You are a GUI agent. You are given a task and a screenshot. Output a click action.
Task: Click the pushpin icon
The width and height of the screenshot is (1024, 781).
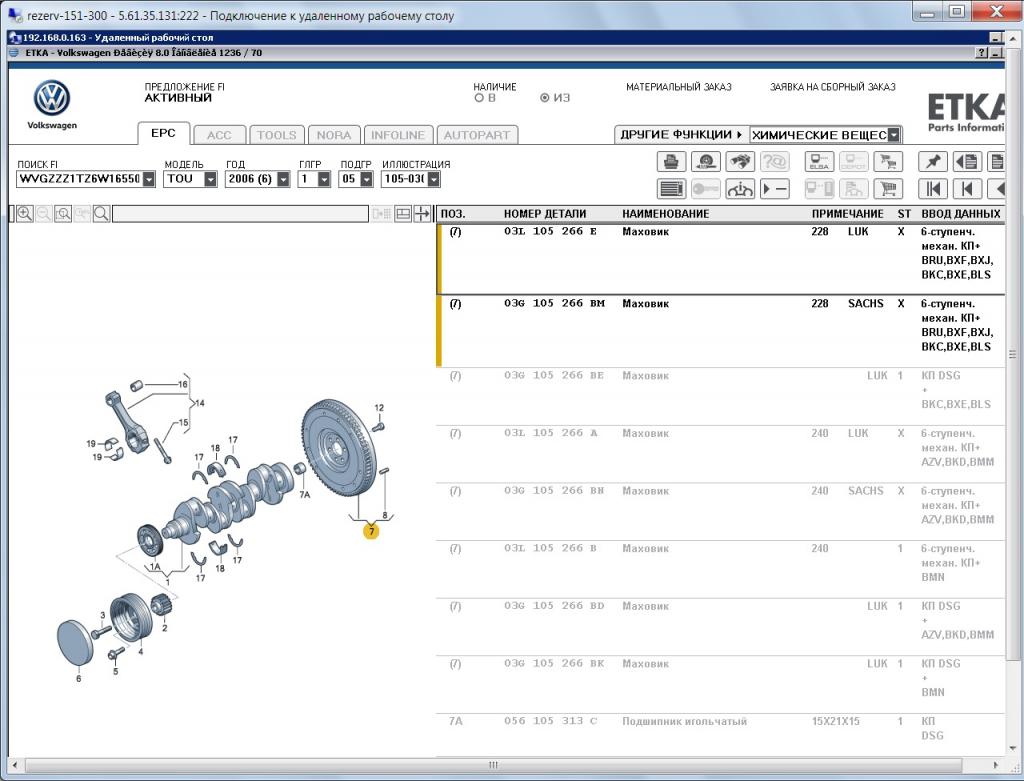pos(933,161)
